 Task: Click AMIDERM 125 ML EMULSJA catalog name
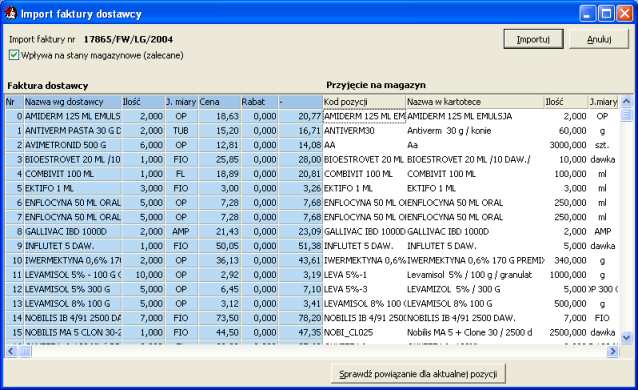[475, 116]
